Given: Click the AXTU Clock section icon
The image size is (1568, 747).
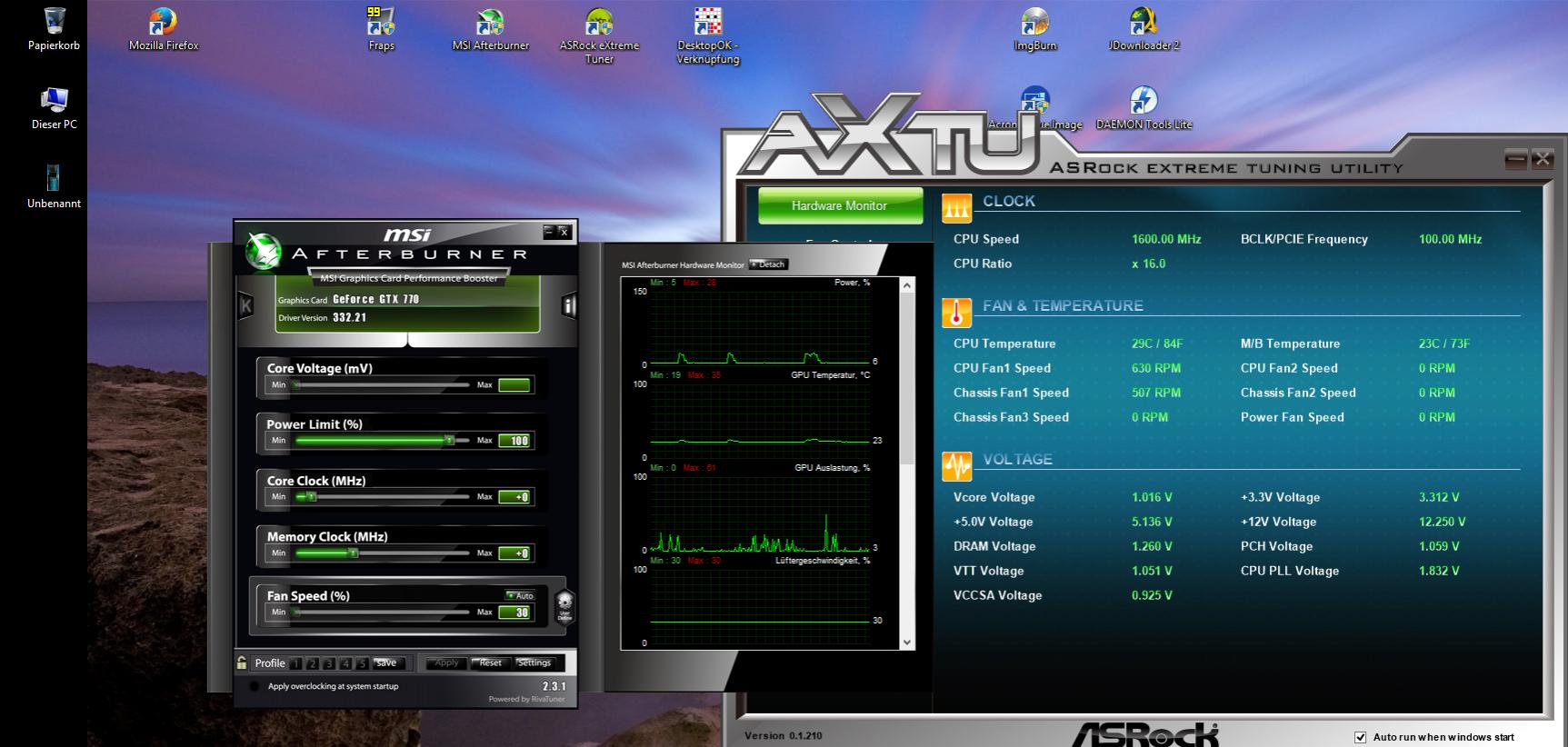Looking at the screenshot, I should (x=956, y=209).
